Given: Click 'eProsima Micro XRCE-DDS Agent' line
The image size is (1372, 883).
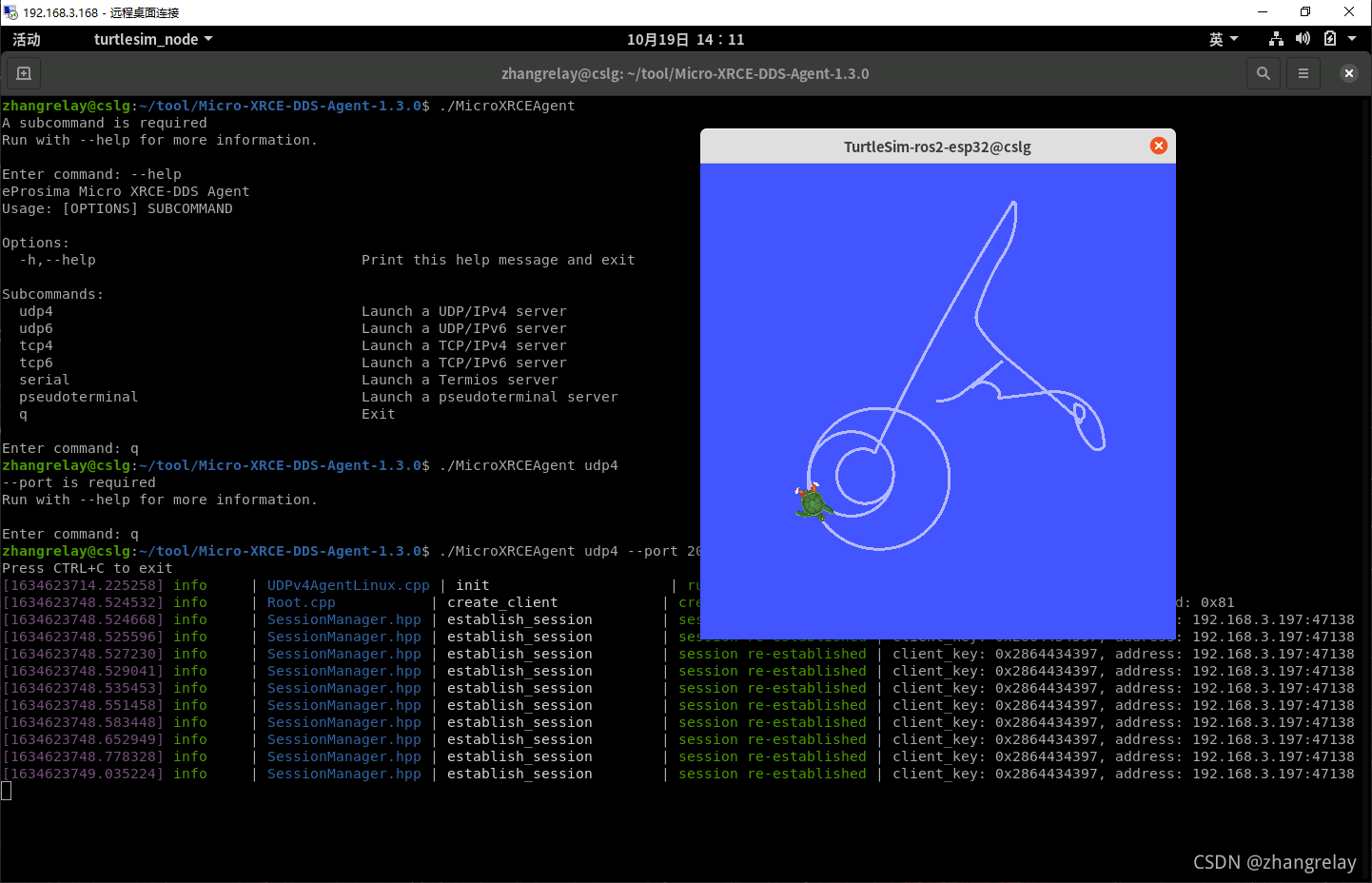Looking at the screenshot, I should (x=126, y=191).
